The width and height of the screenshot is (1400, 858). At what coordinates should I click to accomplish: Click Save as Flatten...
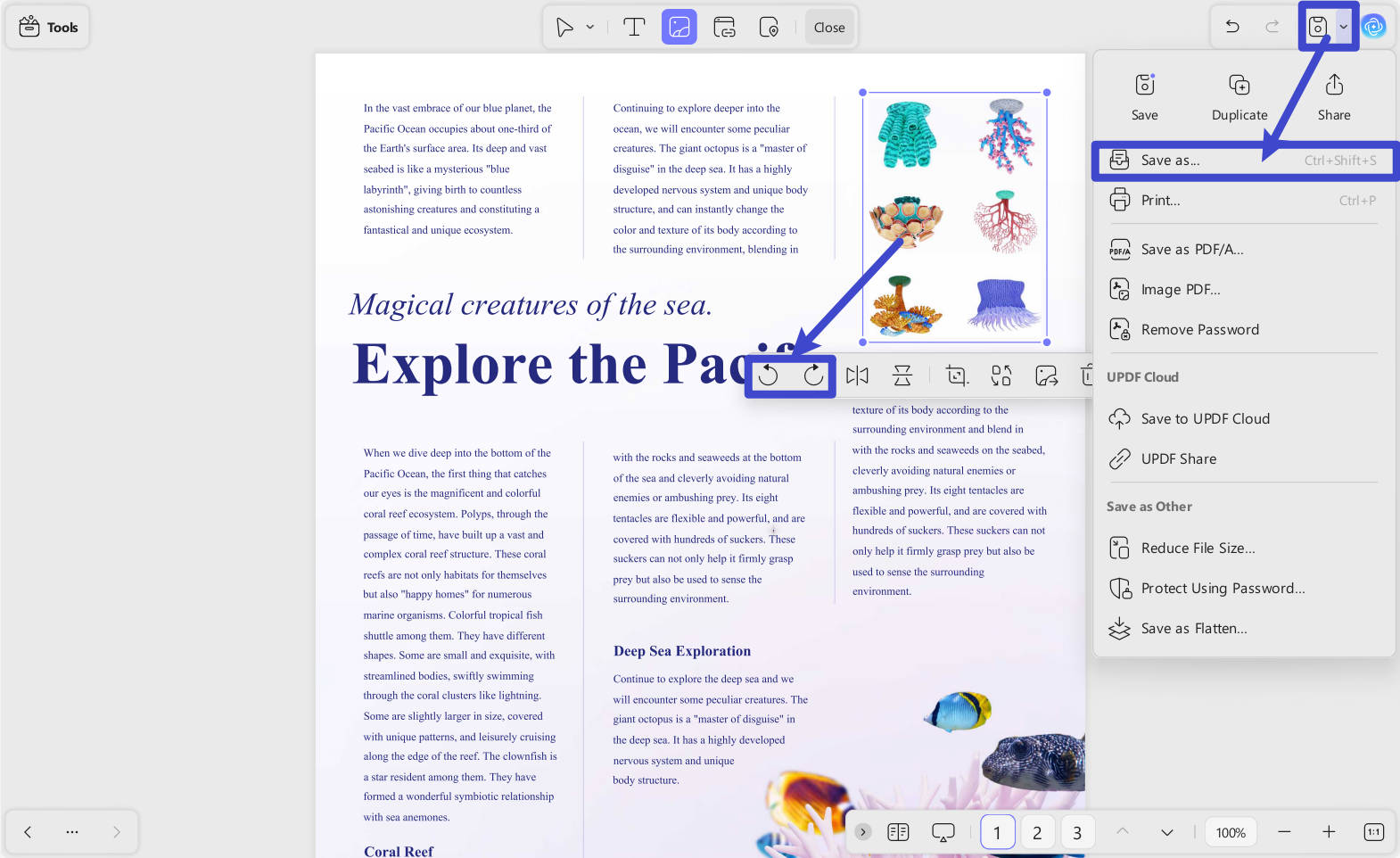coord(1245,629)
